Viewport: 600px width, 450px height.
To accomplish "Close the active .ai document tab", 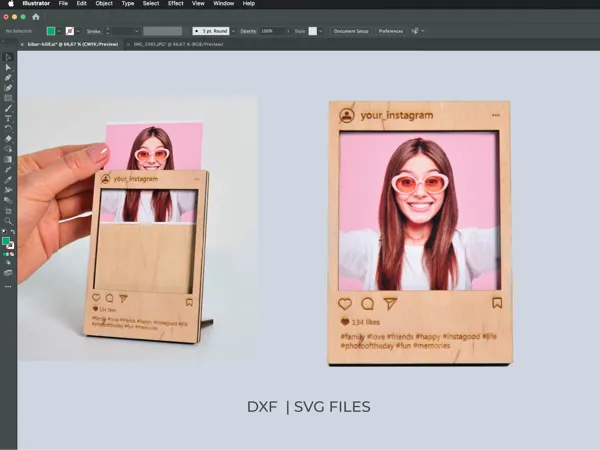I will tap(22, 44).
